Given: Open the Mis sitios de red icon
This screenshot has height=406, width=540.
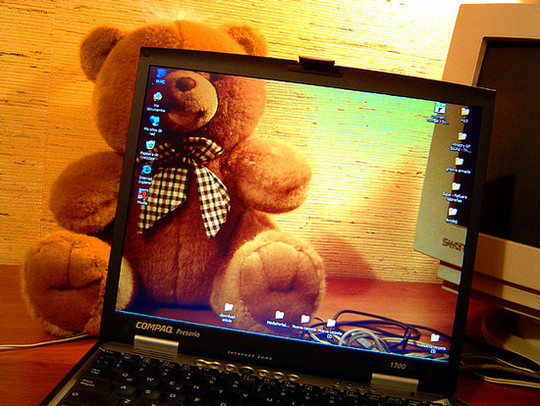Looking at the screenshot, I should (154, 124).
